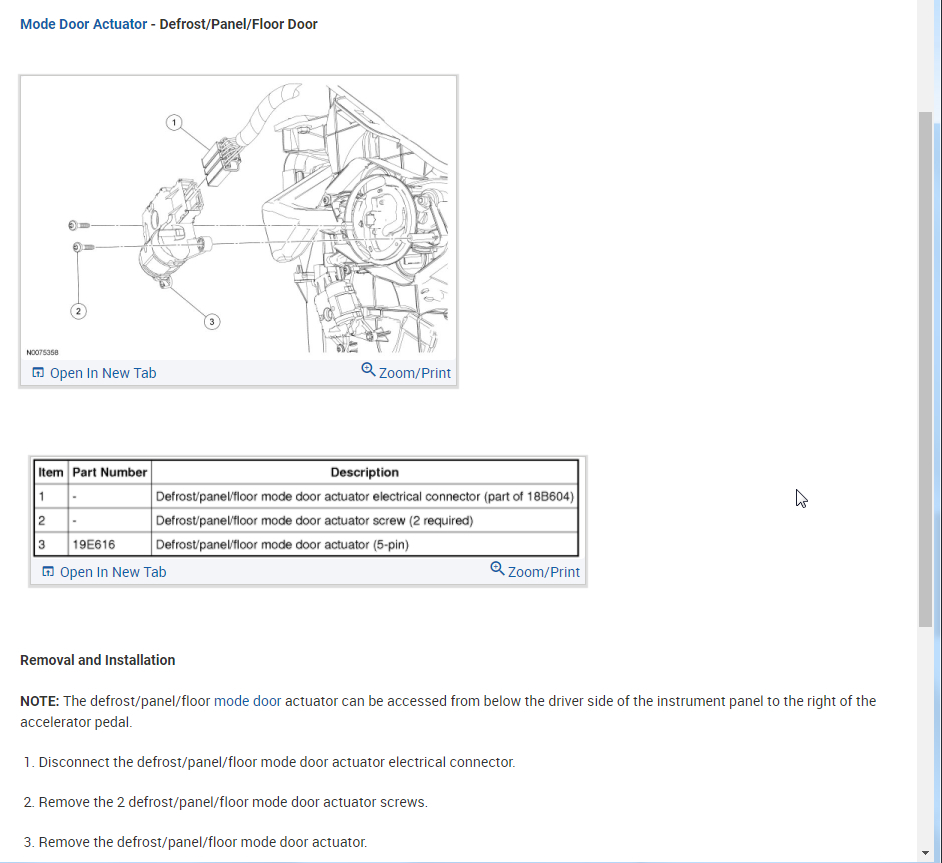Screen dimensions: 942x863
Task: Click the scrollbar down arrow
Action: [x=925, y=853]
